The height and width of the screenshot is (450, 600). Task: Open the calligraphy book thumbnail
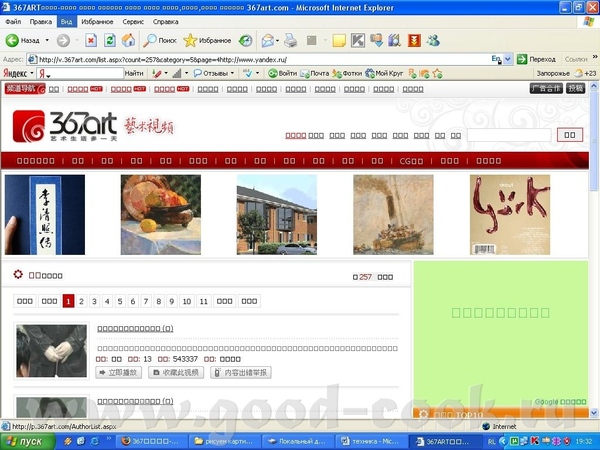(45, 215)
